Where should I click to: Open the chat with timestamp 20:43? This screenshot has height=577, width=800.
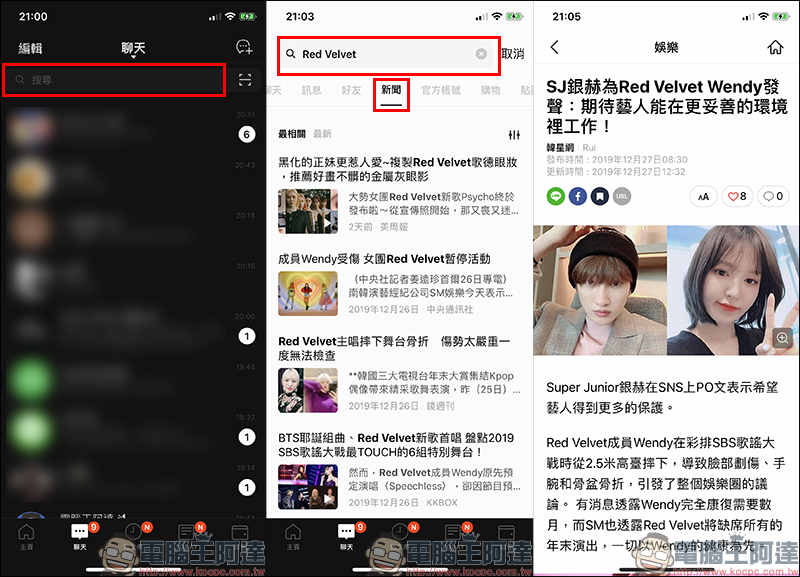tap(133, 177)
